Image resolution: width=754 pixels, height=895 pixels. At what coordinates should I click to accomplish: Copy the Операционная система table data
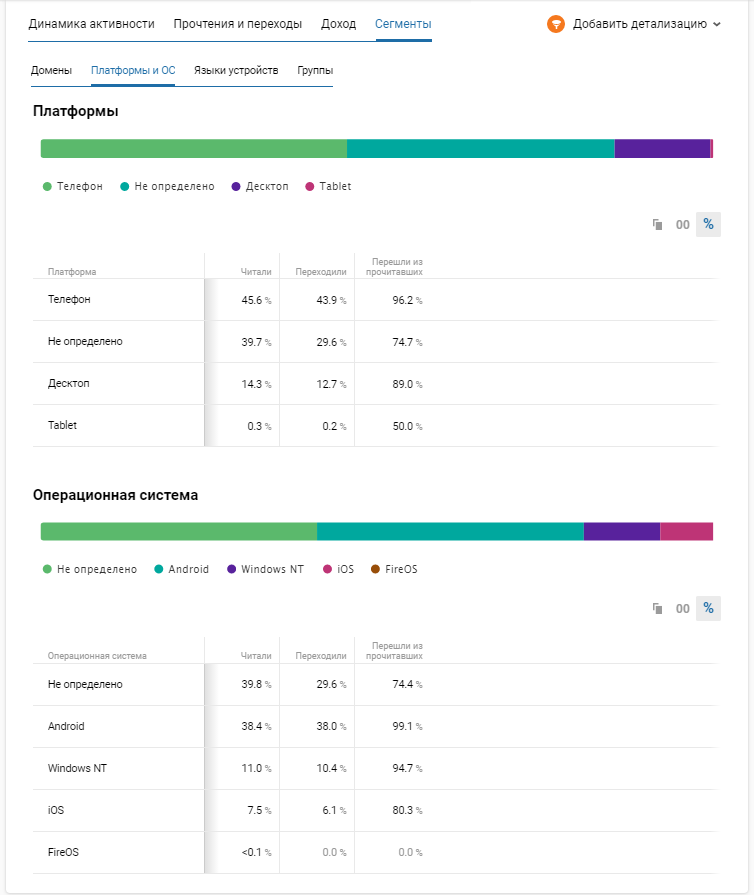(x=658, y=608)
